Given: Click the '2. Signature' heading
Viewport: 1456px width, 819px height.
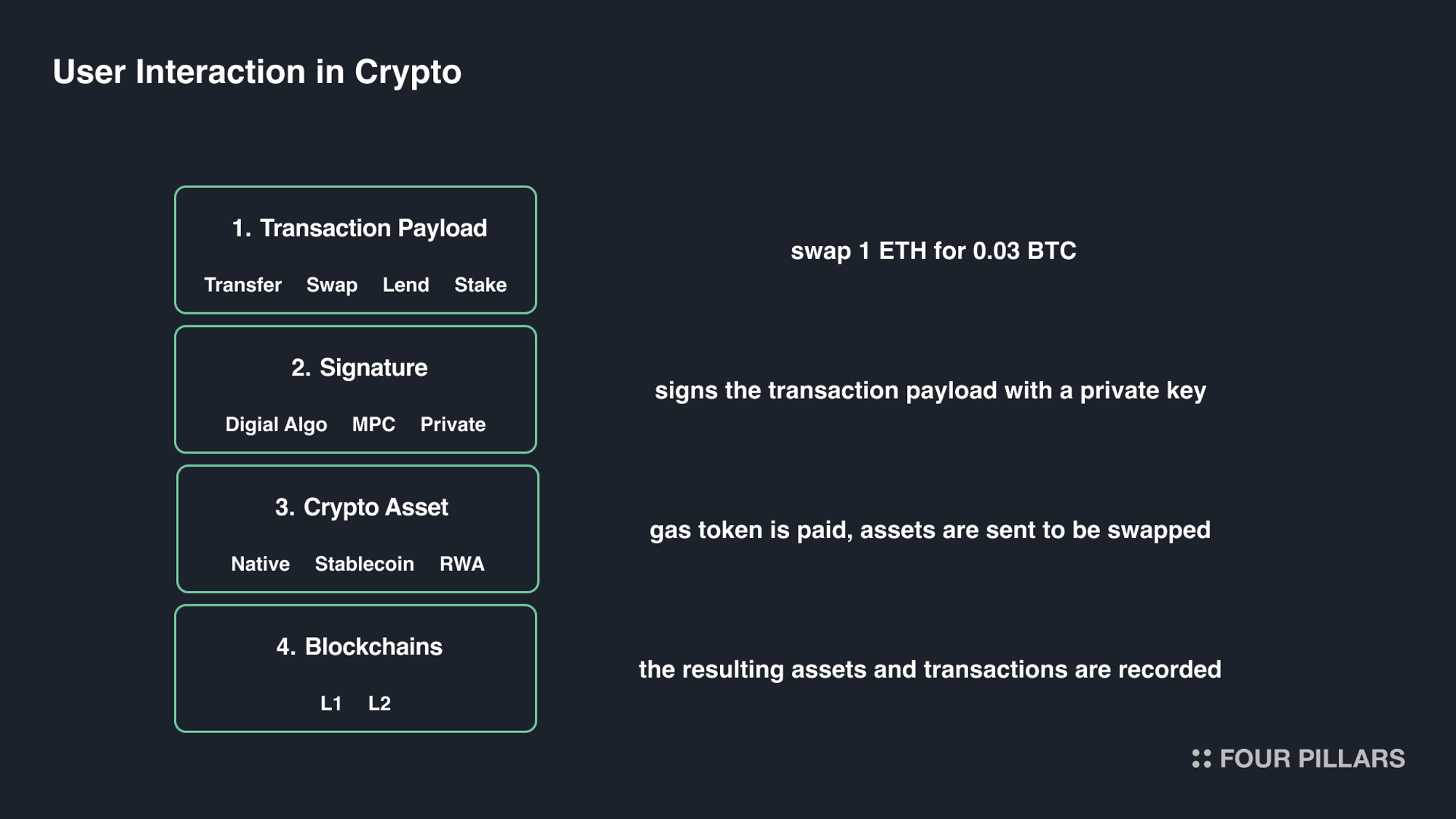Looking at the screenshot, I should tap(359, 368).
